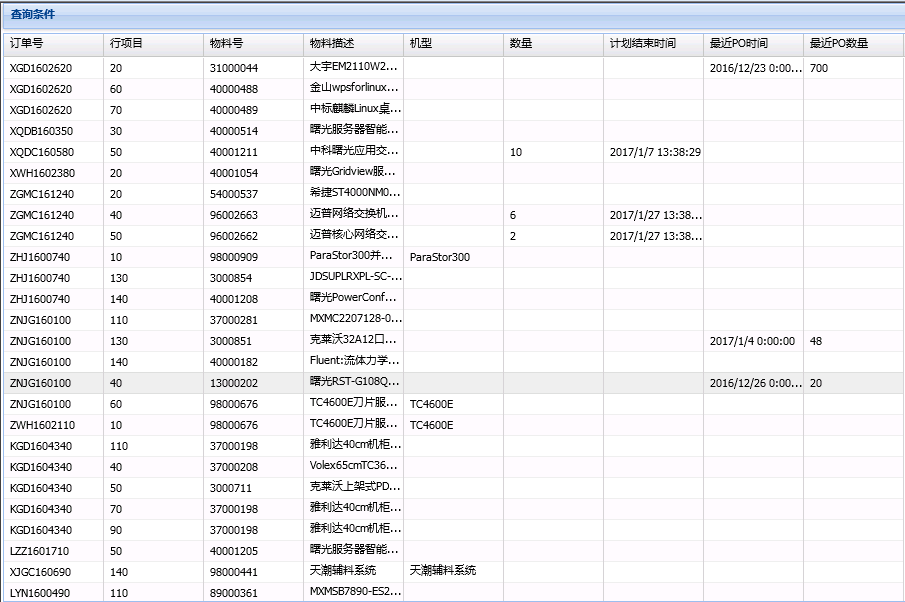This screenshot has width=905, height=602.
Task: Select order XWH1602380 row
Action: click(454, 173)
